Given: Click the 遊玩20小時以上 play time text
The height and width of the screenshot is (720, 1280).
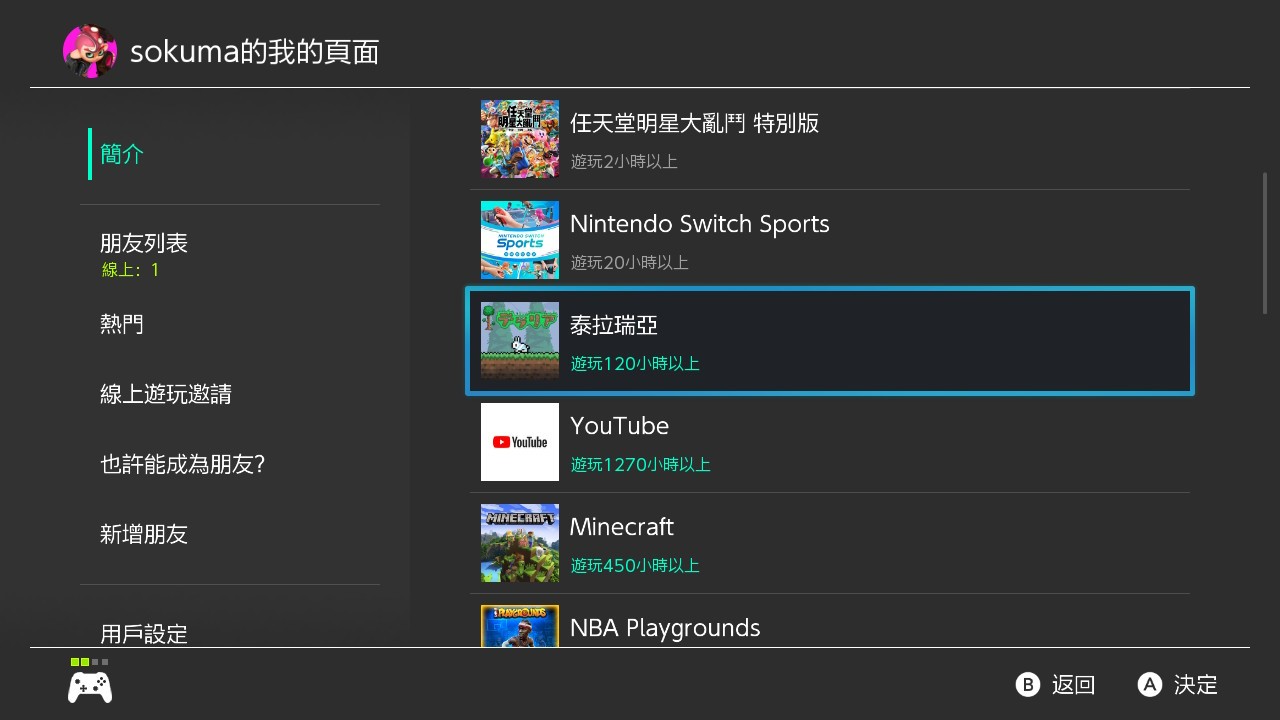Looking at the screenshot, I should tap(630, 262).
